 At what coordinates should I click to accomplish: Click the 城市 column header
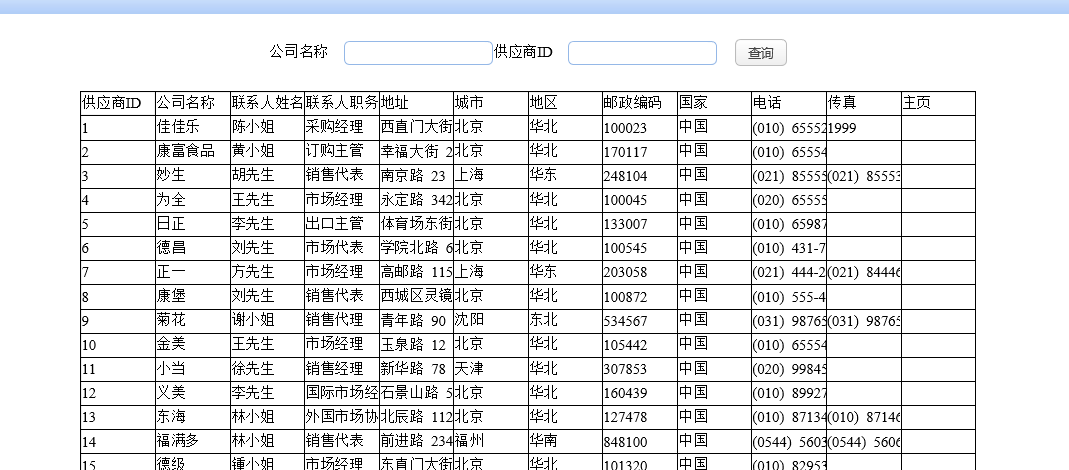pyautogui.click(x=491, y=104)
